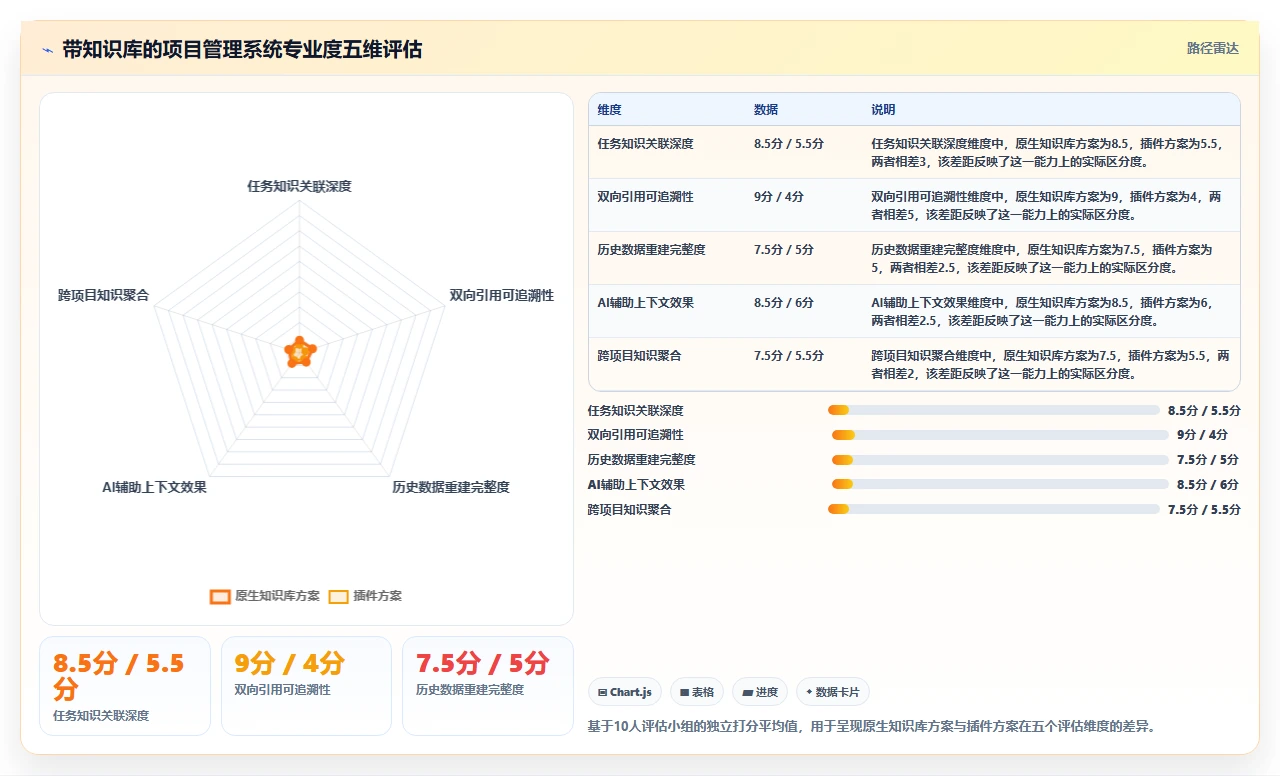Toggle the 插件方案 legend entry
This screenshot has height=776, width=1280.
coord(365,596)
